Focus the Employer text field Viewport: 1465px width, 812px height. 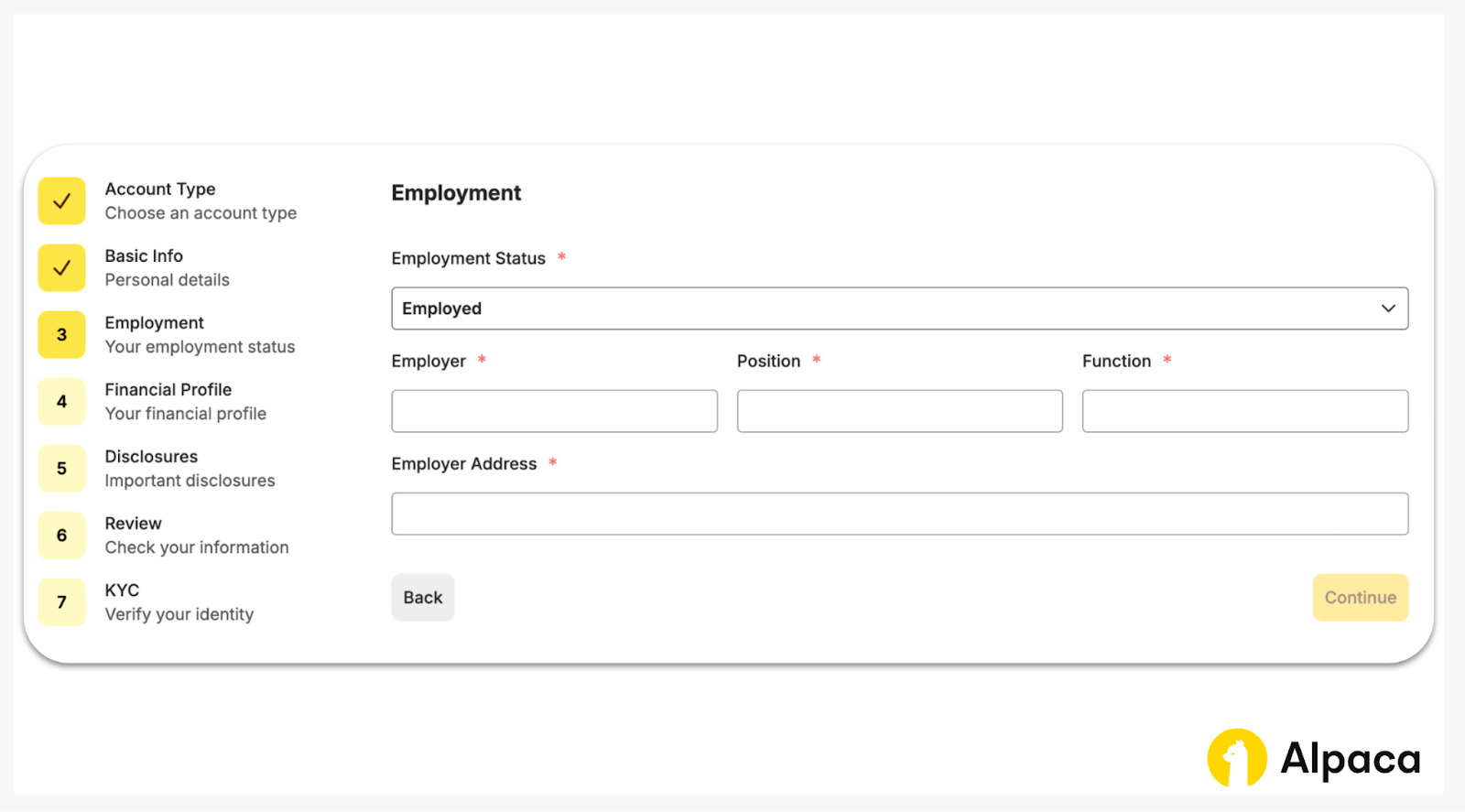coord(554,411)
